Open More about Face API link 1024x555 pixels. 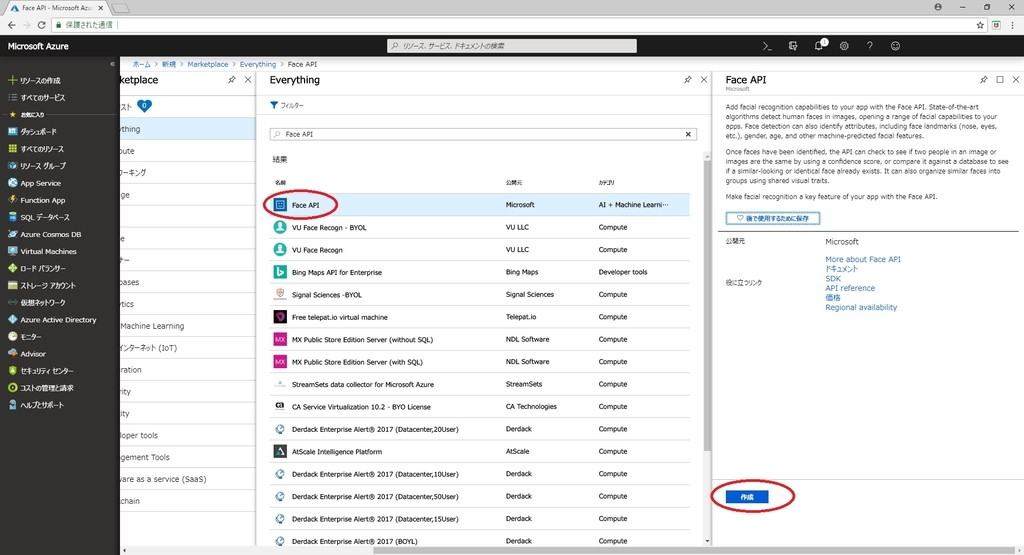tap(863, 259)
